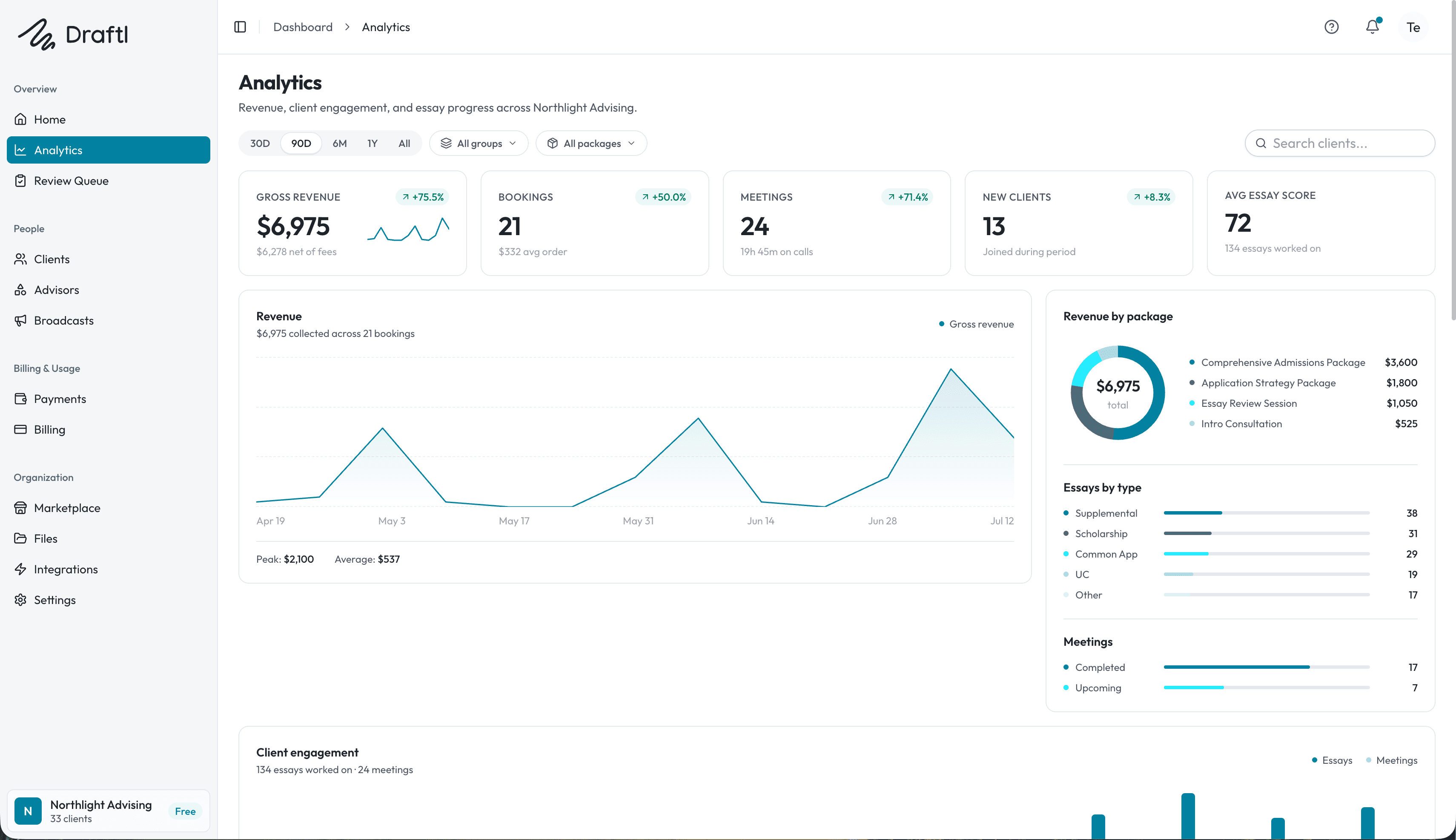
Task: Click the Clients people icon
Action: pyautogui.click(x=21, y=259)
